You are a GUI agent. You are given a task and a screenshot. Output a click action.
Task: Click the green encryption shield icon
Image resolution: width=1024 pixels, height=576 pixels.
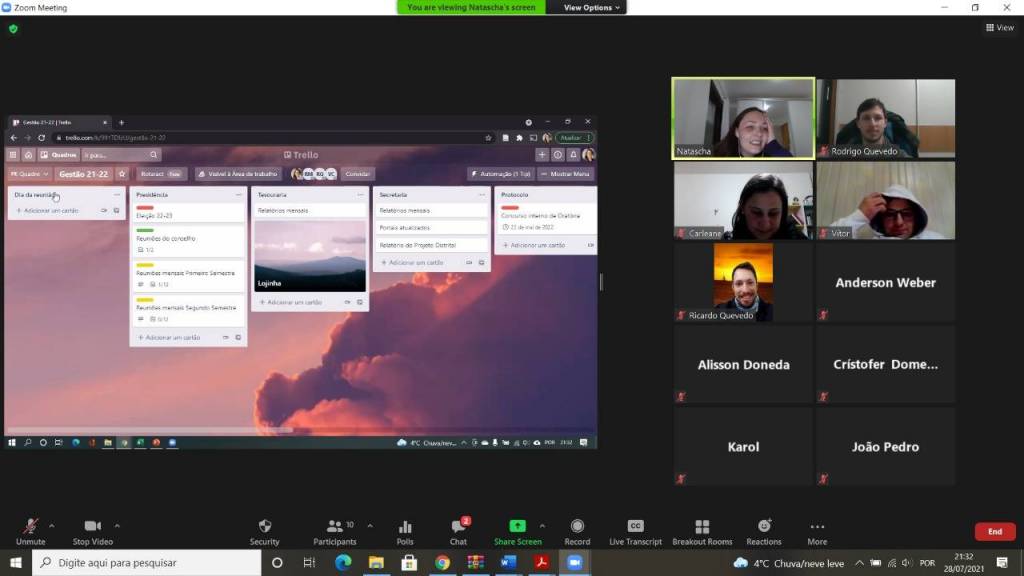(13, 29)
